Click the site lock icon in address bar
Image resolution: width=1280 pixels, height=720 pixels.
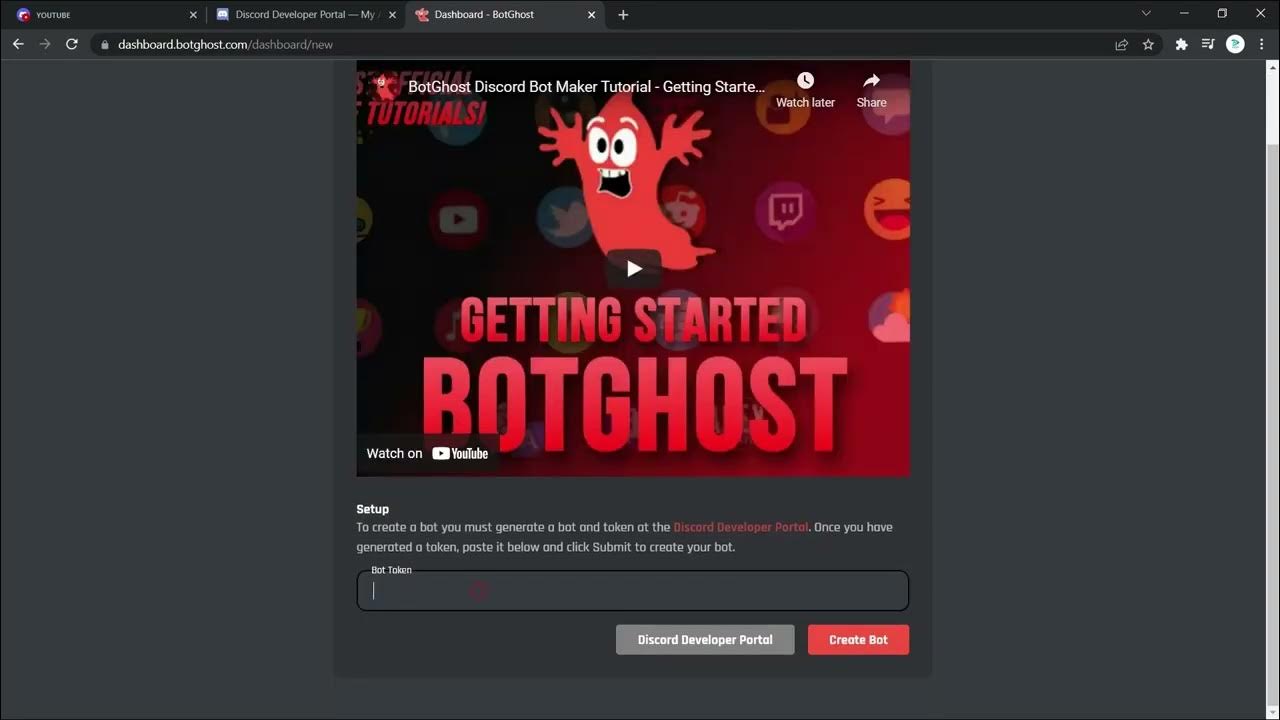104,44
